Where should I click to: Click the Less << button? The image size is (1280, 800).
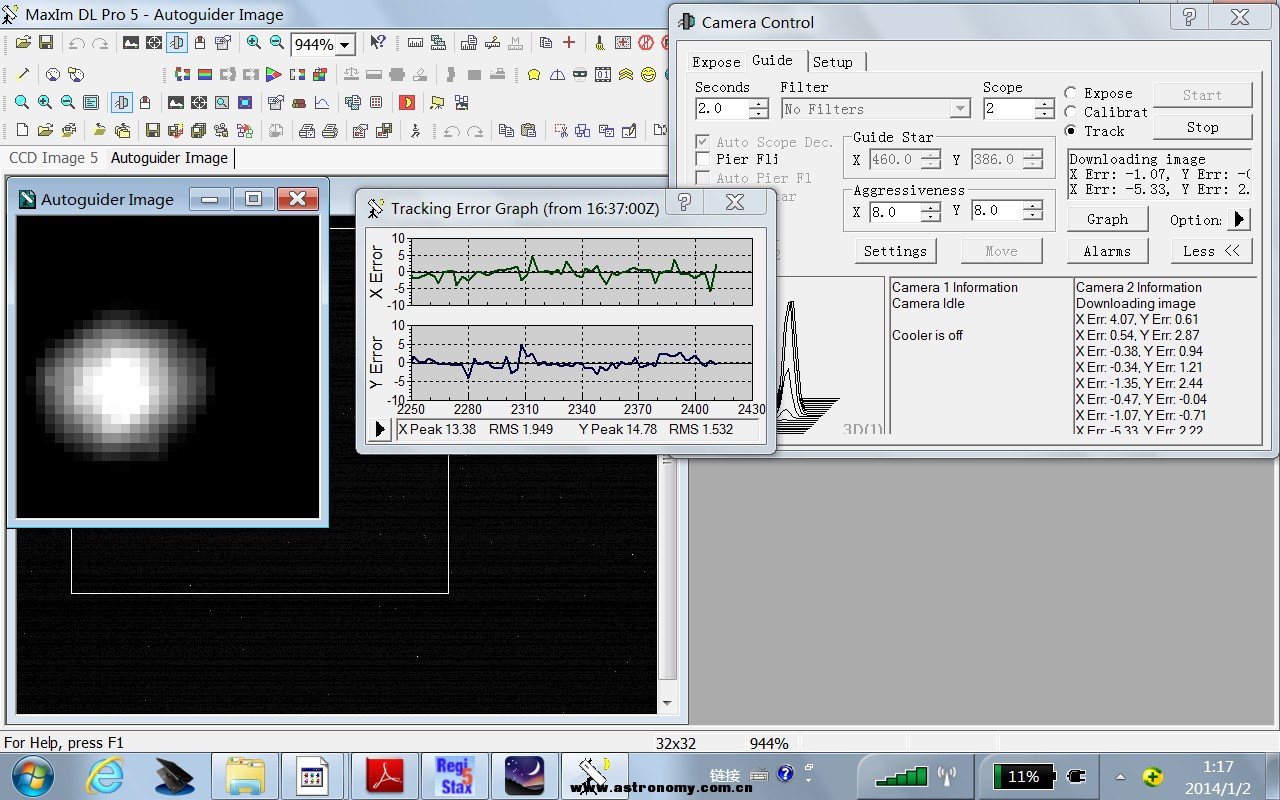(1211, 251)
